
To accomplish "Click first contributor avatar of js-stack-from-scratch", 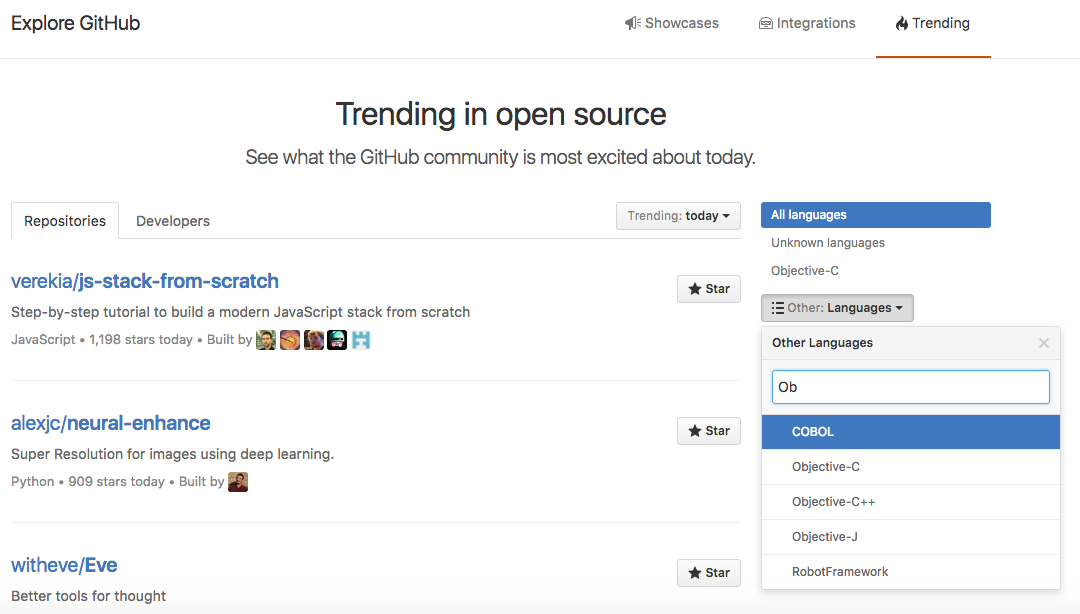I will tap(266, 340).
